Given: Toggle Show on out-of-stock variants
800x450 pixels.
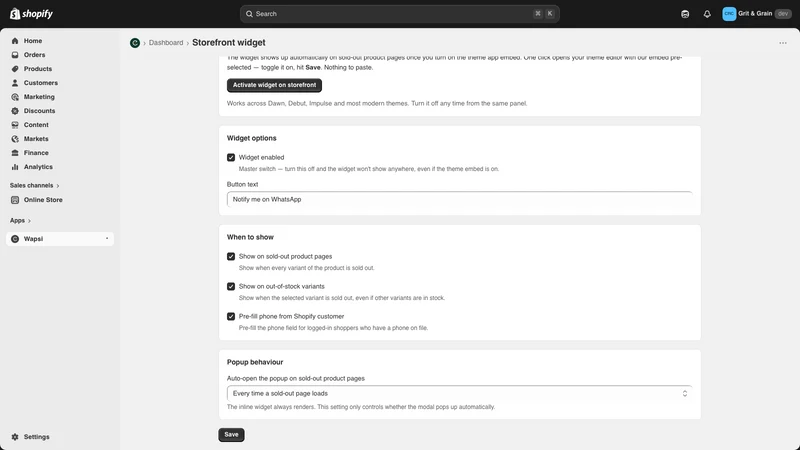Looking at the screenshot, I should pyautogui.click(x=231, y=287).
